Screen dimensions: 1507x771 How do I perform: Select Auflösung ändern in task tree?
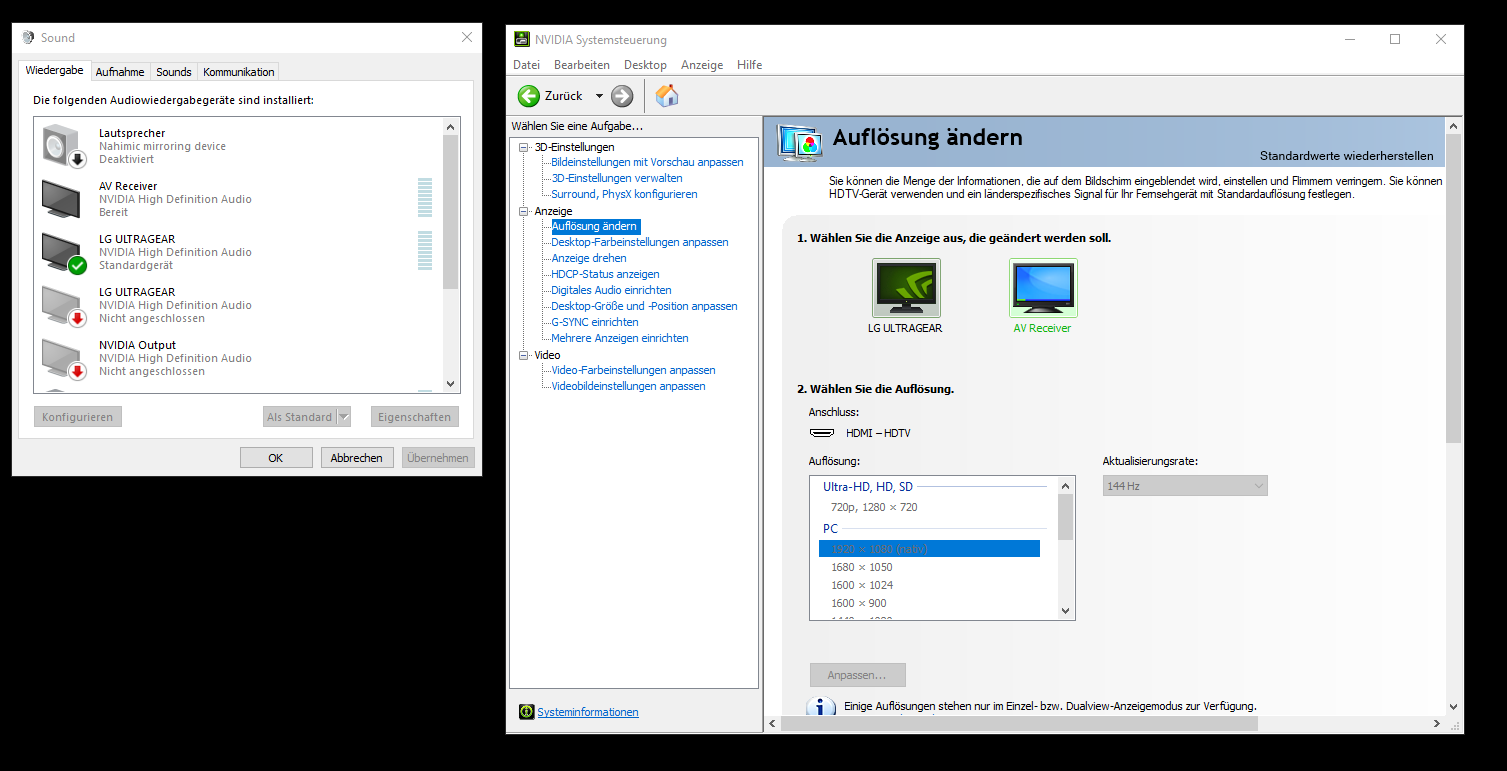coord(595,226)
